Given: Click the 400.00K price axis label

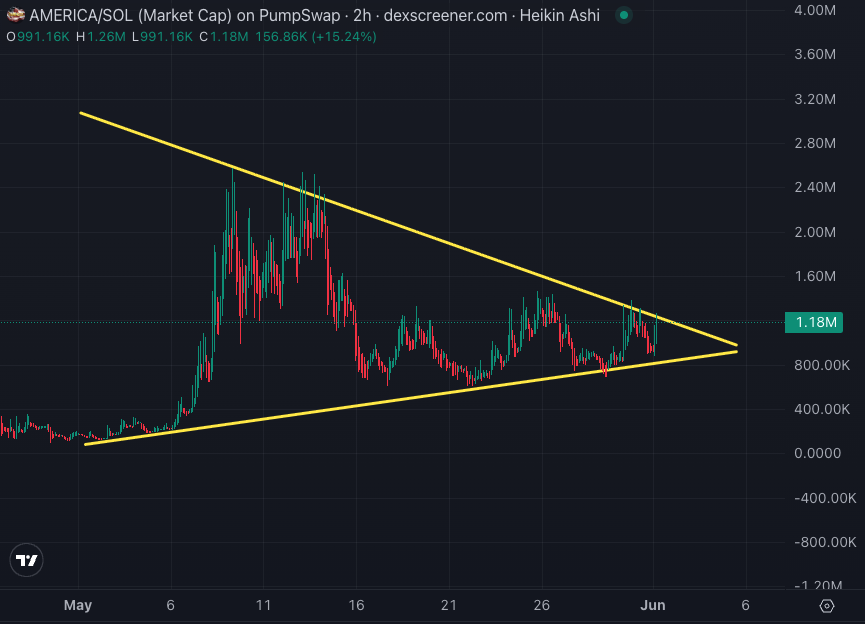Looking at the screenshot, I should coord(822,409).
